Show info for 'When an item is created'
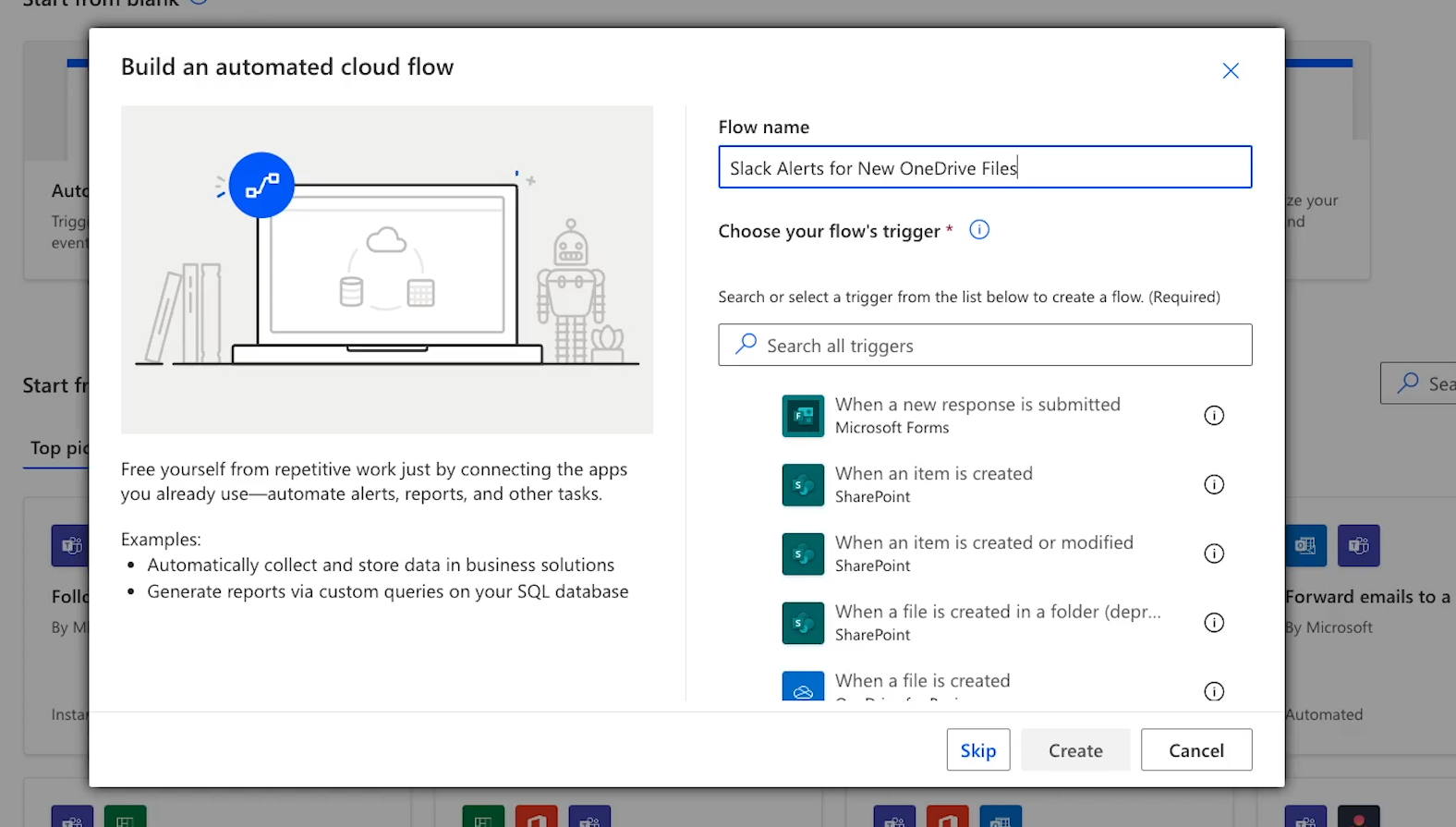Viewport: 1456px width, 827px height. (x=1214, y=484)
